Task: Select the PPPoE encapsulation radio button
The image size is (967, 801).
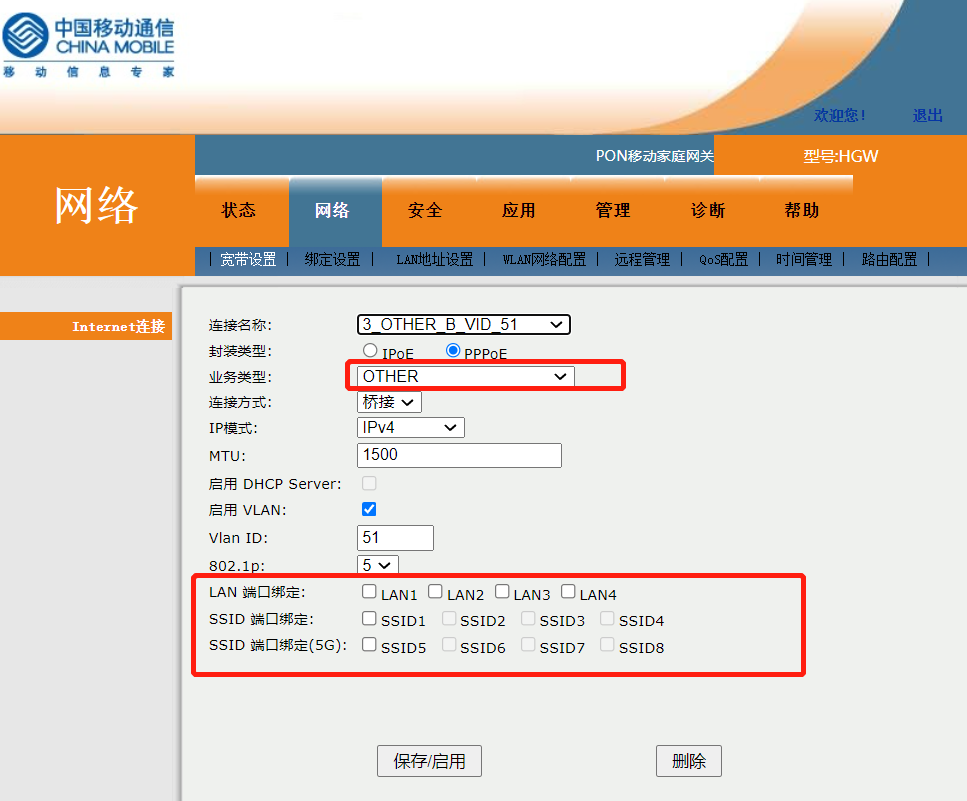Action: point(453,350)
